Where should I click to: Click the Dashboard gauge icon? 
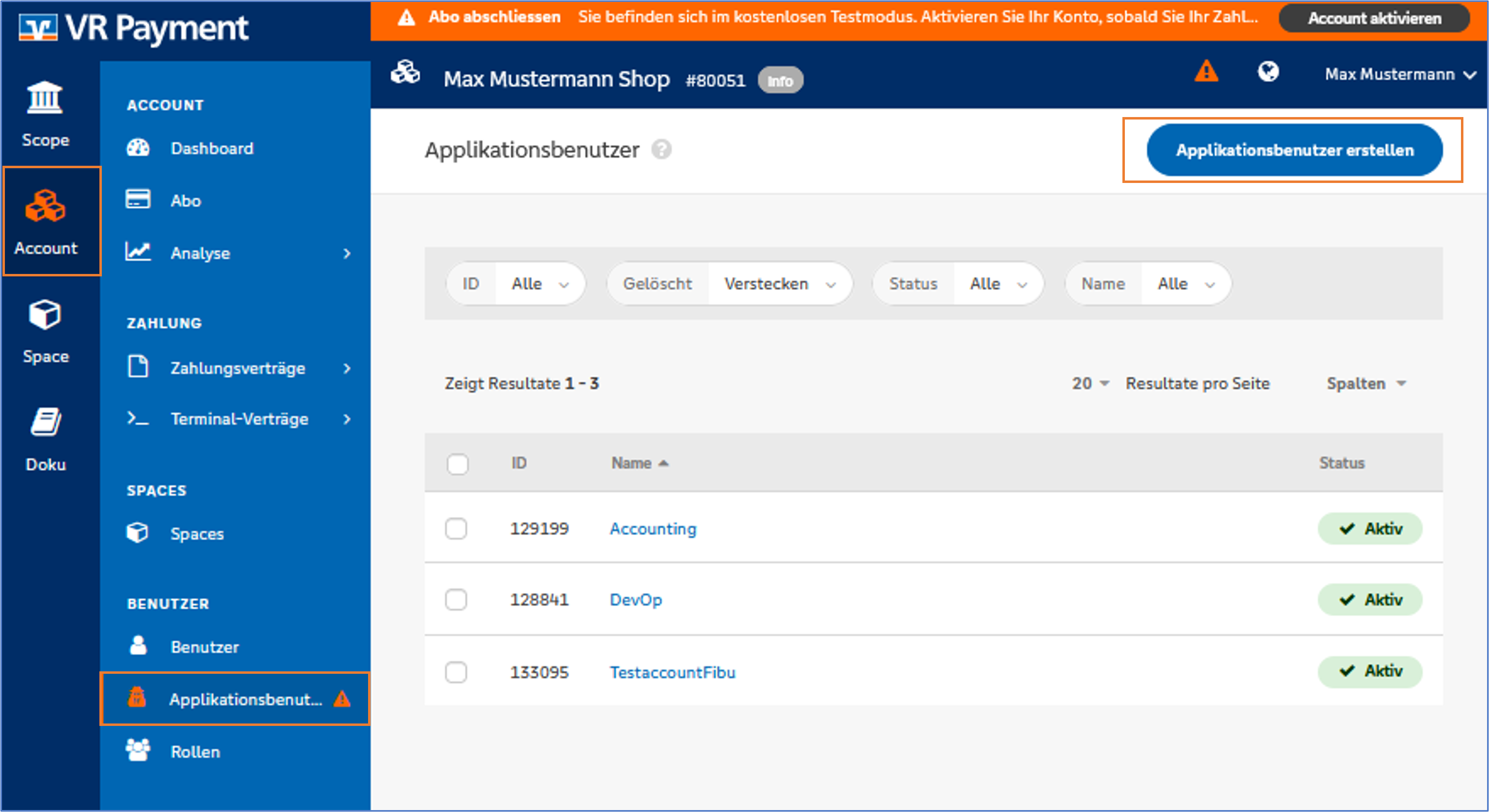coord(138,148)
